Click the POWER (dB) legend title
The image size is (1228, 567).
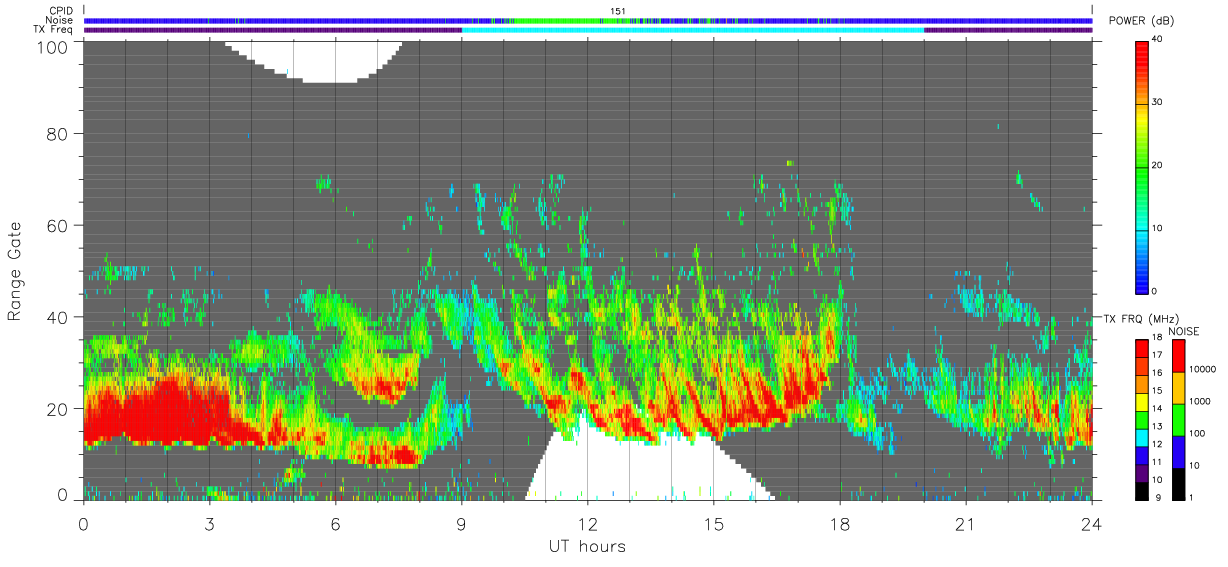(1142, 22)
